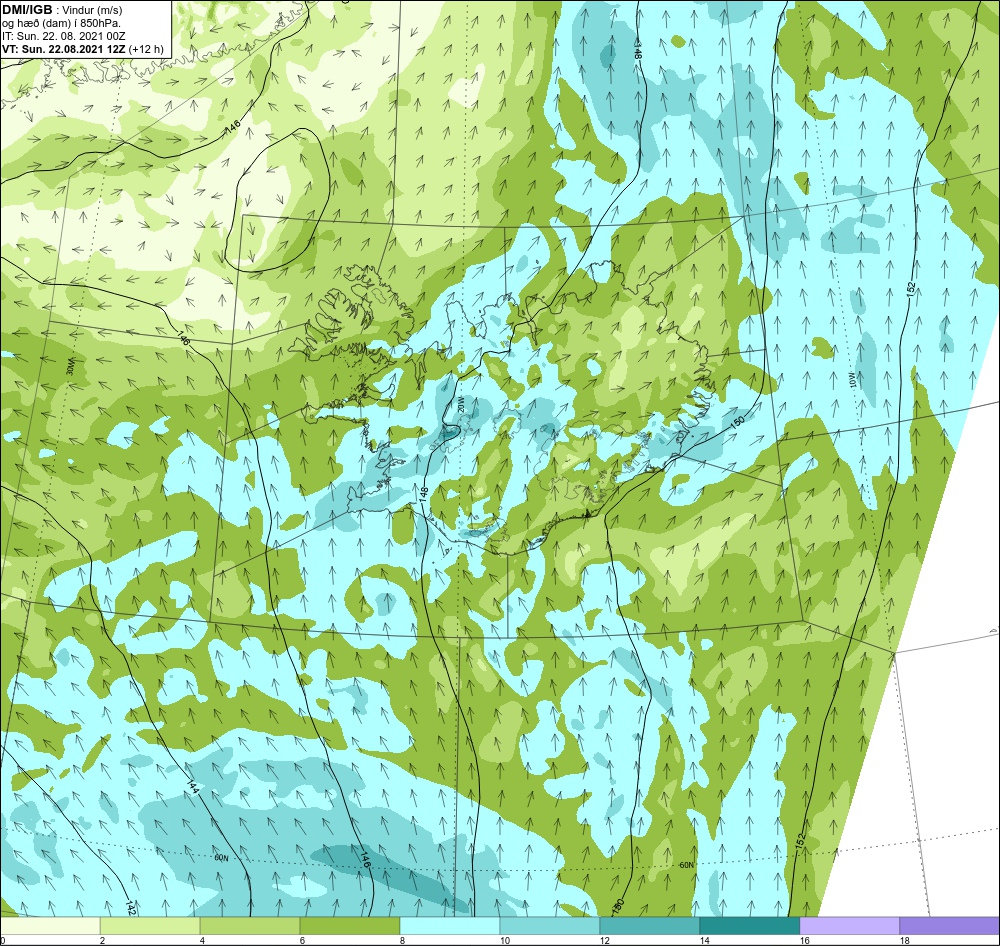This screenshot has width=1000, height=946.
Task: Click the 'DMI/IGB' title text
Action: point(27,10)
